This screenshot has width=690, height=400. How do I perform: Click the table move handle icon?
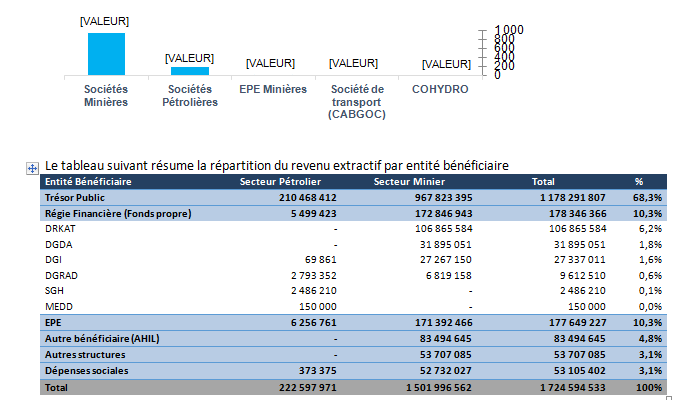tap(32, 168)
